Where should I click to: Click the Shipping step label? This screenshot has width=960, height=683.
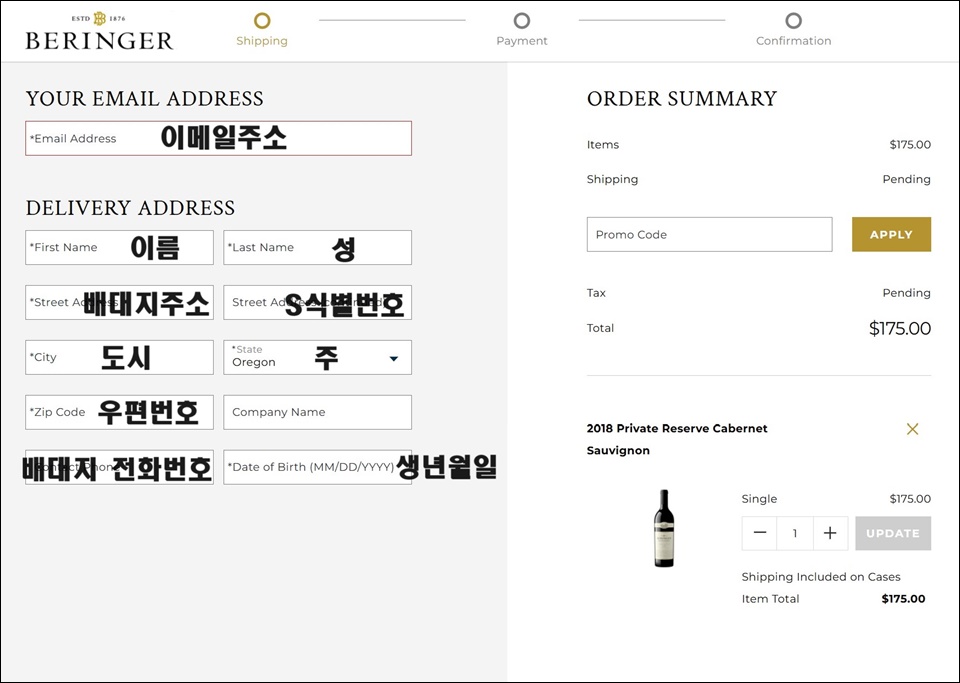(262, 41)
